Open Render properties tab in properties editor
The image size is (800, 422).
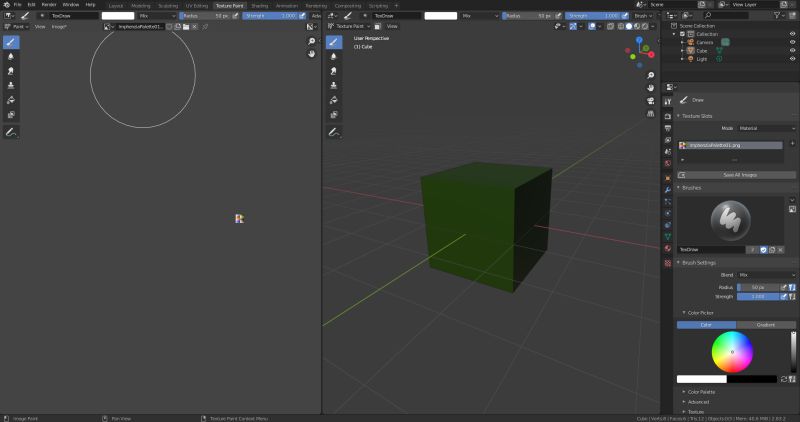coord(667,116)
